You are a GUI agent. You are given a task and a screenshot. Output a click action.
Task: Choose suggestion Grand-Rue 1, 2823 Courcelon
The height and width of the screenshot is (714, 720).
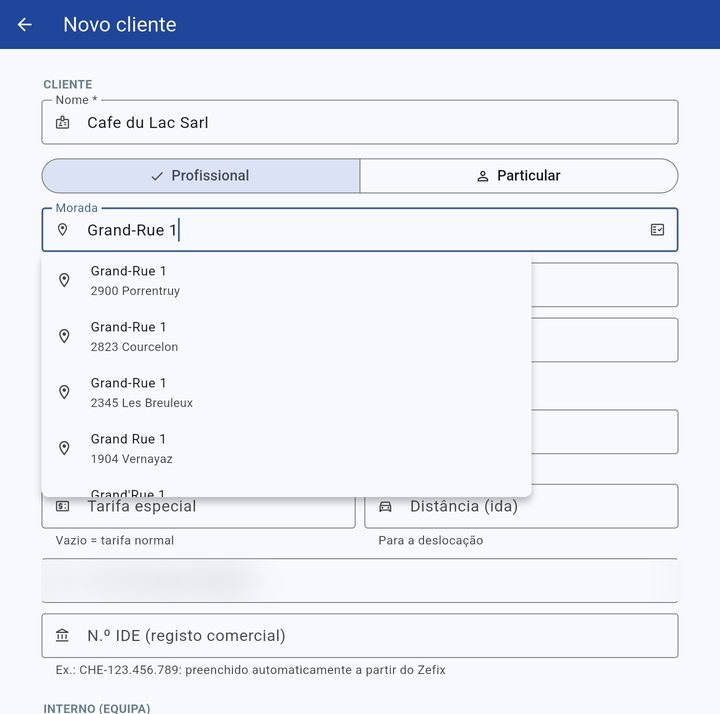tap(287, 337)
